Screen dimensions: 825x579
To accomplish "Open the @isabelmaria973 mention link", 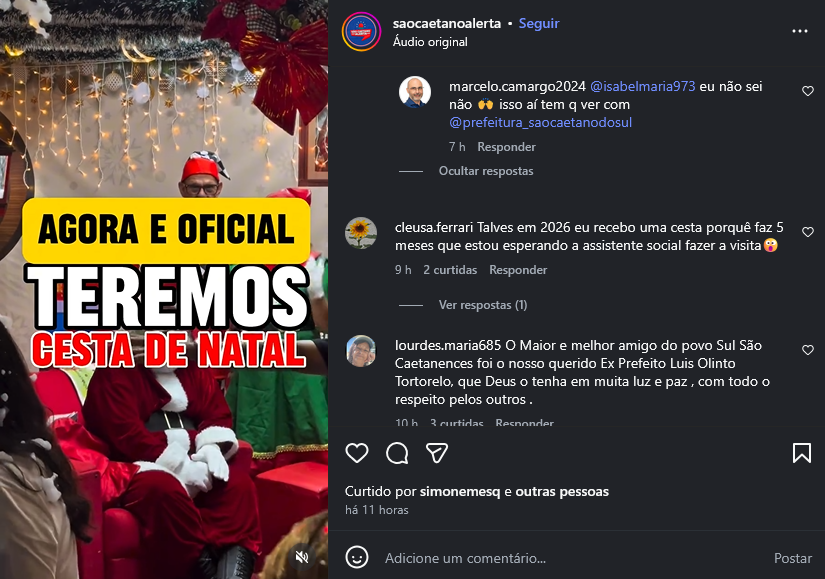I will point(642,86).
